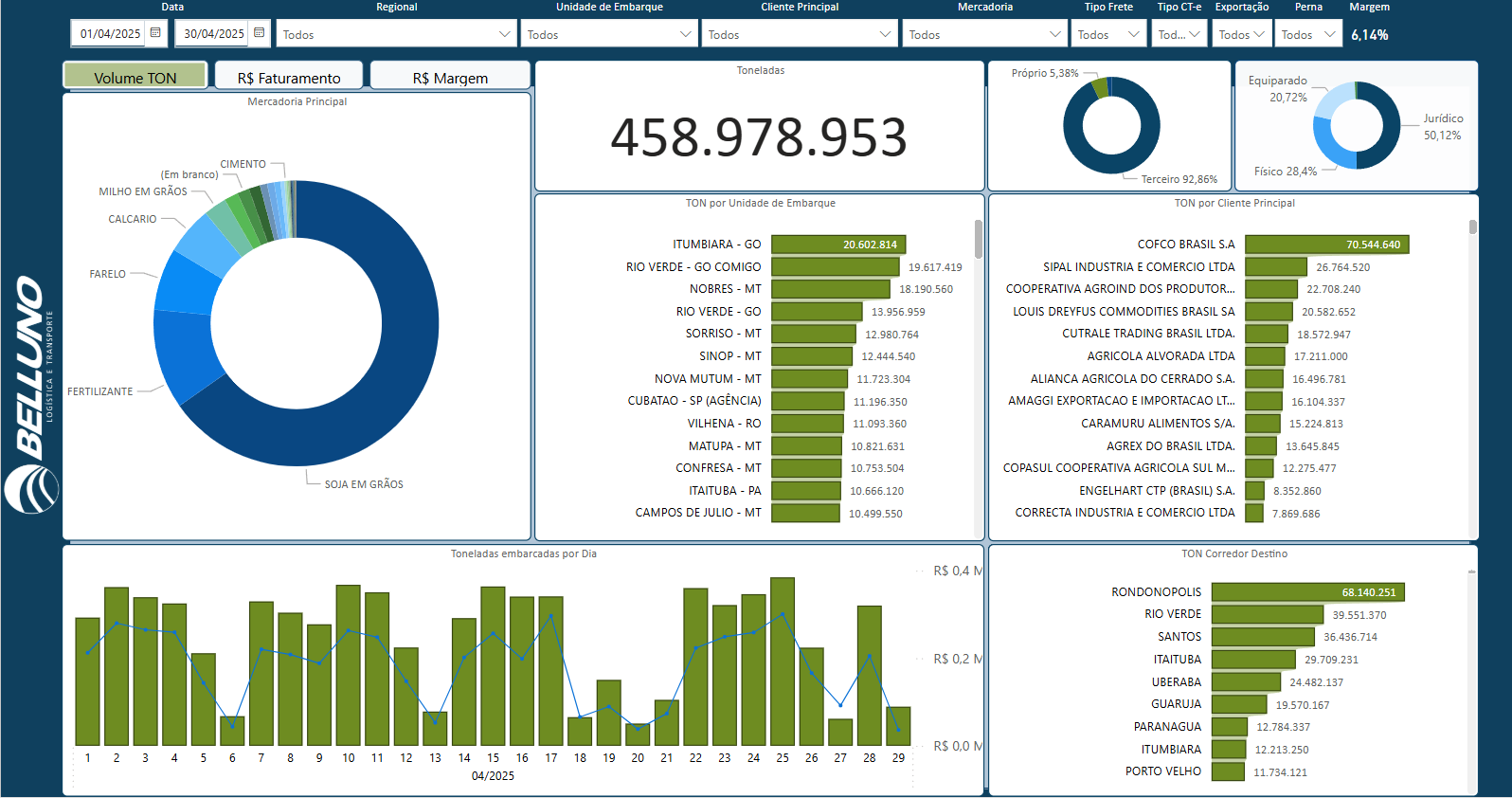Open the end date calendar picker icon
The image size is (1512, 798).
[x=259, y=32]
